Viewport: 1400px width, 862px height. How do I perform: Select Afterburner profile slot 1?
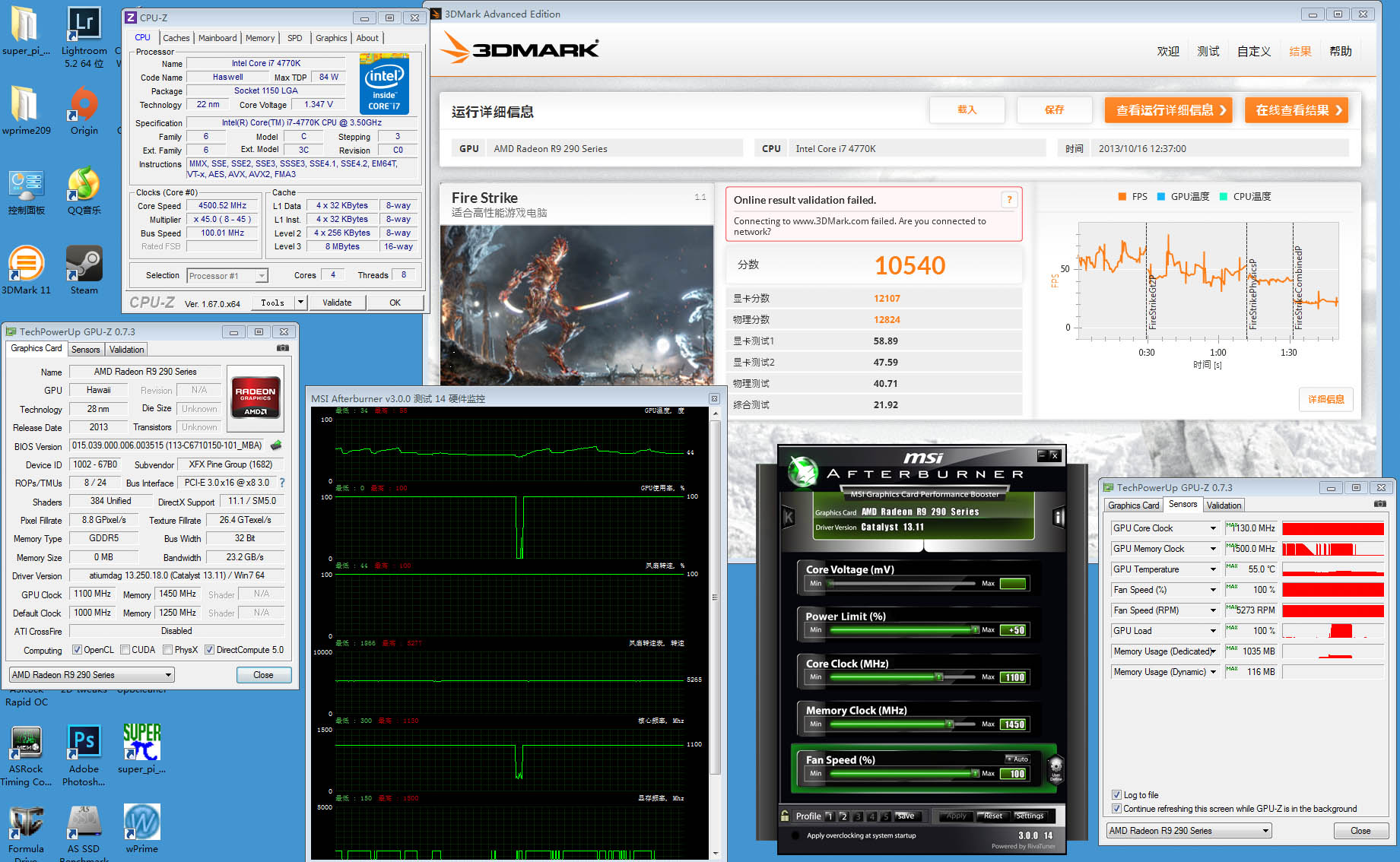(830, 816)
